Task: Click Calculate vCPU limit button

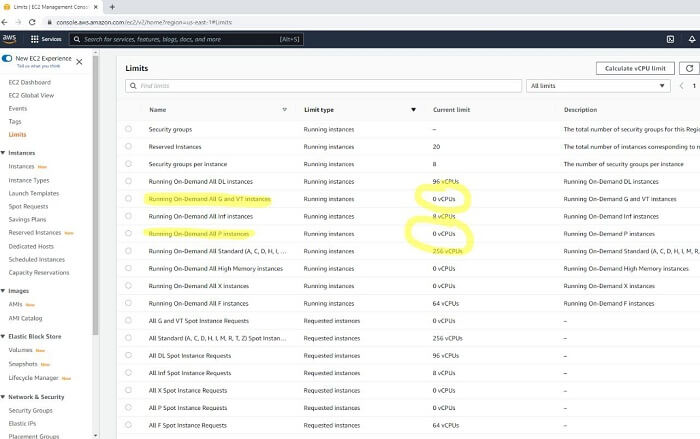Action: click(x=634, y=68)
